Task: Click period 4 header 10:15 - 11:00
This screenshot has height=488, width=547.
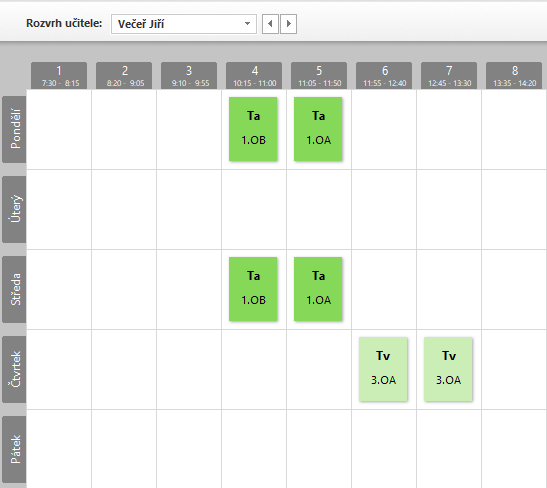Action: [254, 76]
